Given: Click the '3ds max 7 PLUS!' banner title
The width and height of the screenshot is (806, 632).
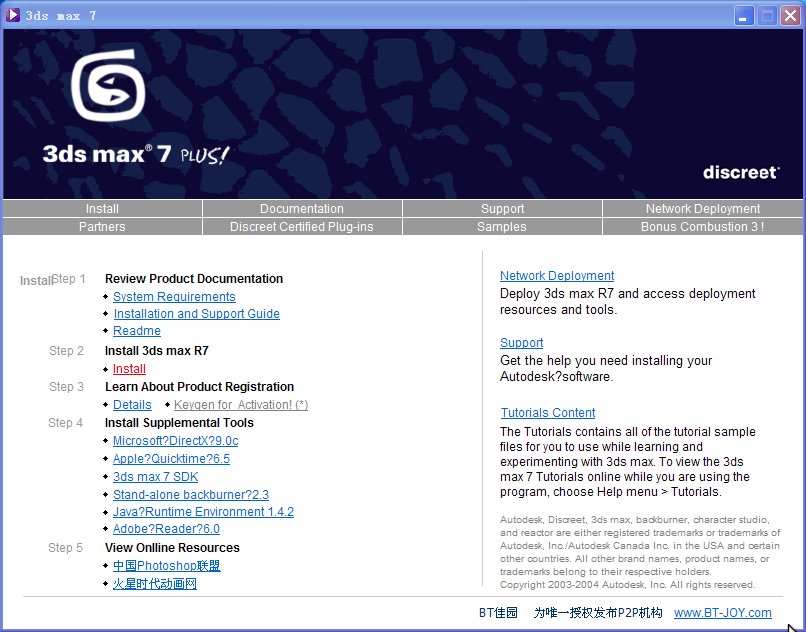Looking at the screenshot, I should 136,154.
